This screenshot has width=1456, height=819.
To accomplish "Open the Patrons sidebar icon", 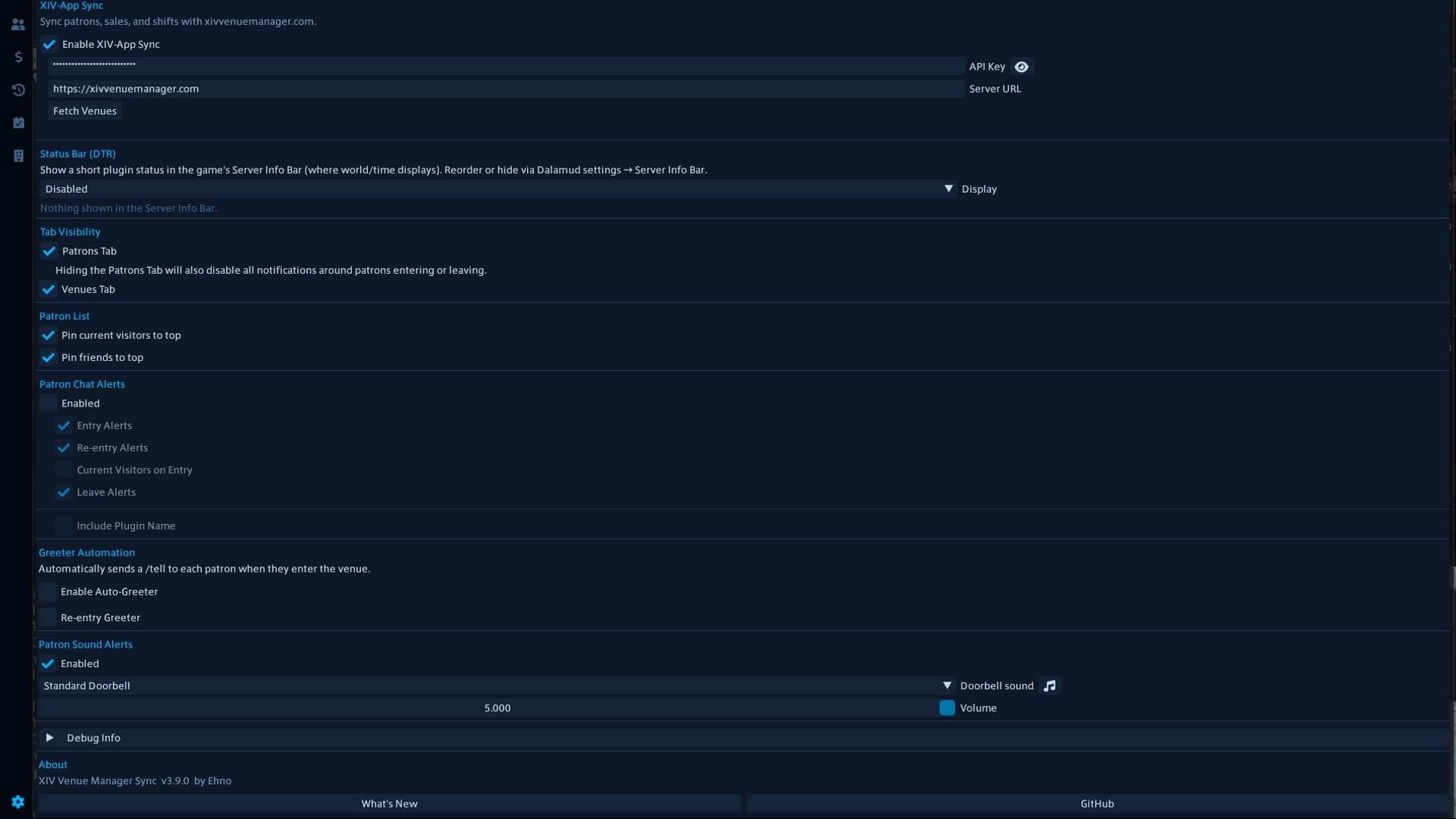I will pos(18,24).
